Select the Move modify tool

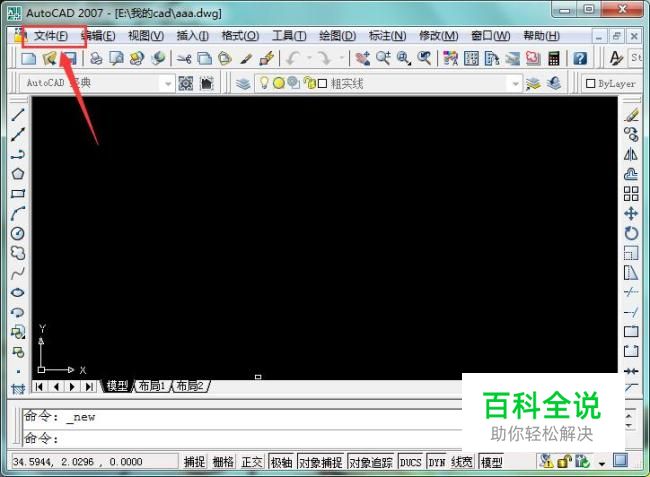[x=631, y=213]
